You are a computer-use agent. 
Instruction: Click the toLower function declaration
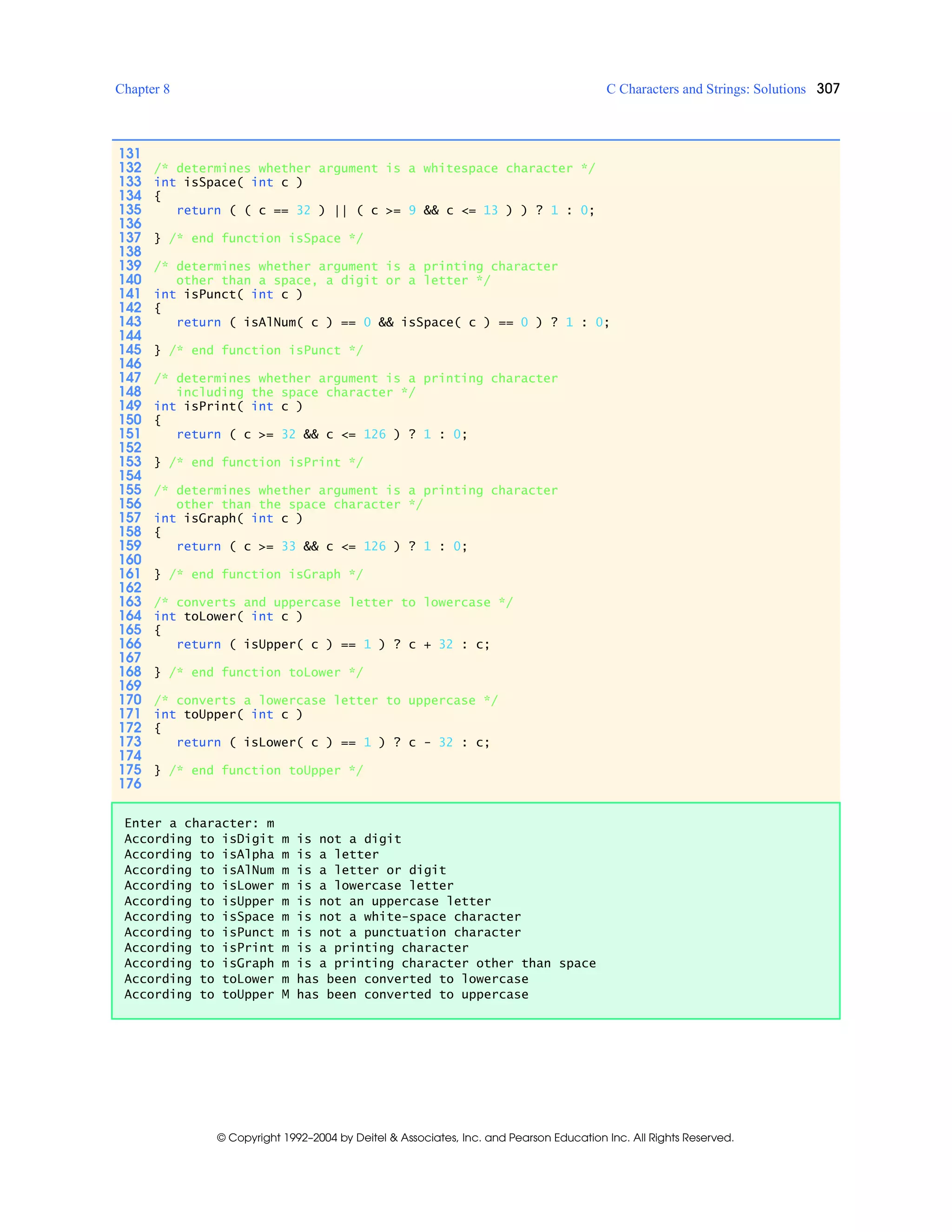coord(228,616)
